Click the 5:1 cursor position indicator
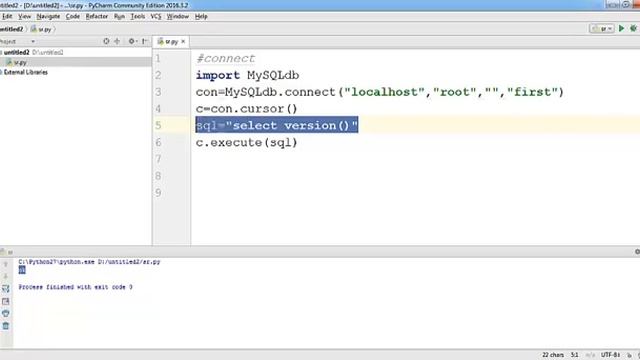This screenshot has height=360, width=640. 575,355
